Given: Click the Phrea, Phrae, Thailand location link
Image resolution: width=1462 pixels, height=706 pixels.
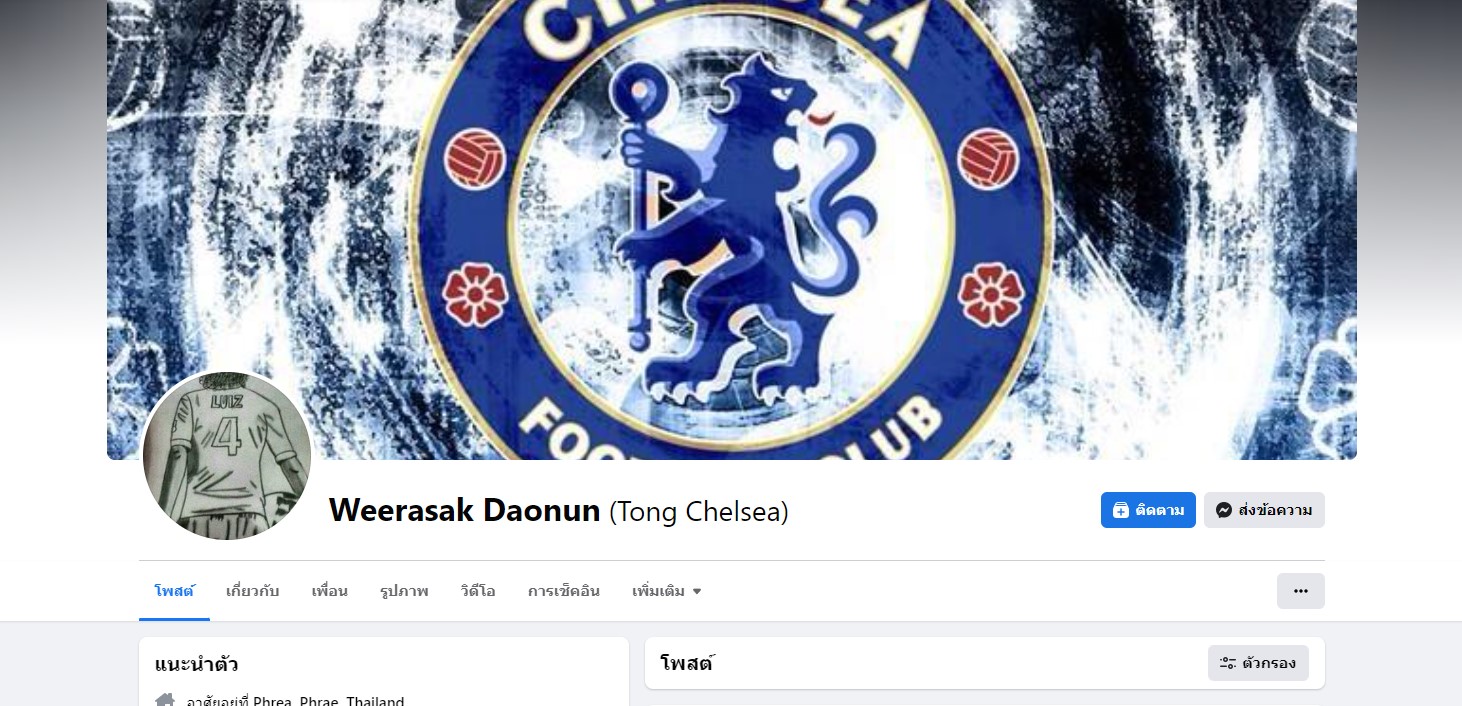Looking at the screenshot, I should [x=329, y=701].
